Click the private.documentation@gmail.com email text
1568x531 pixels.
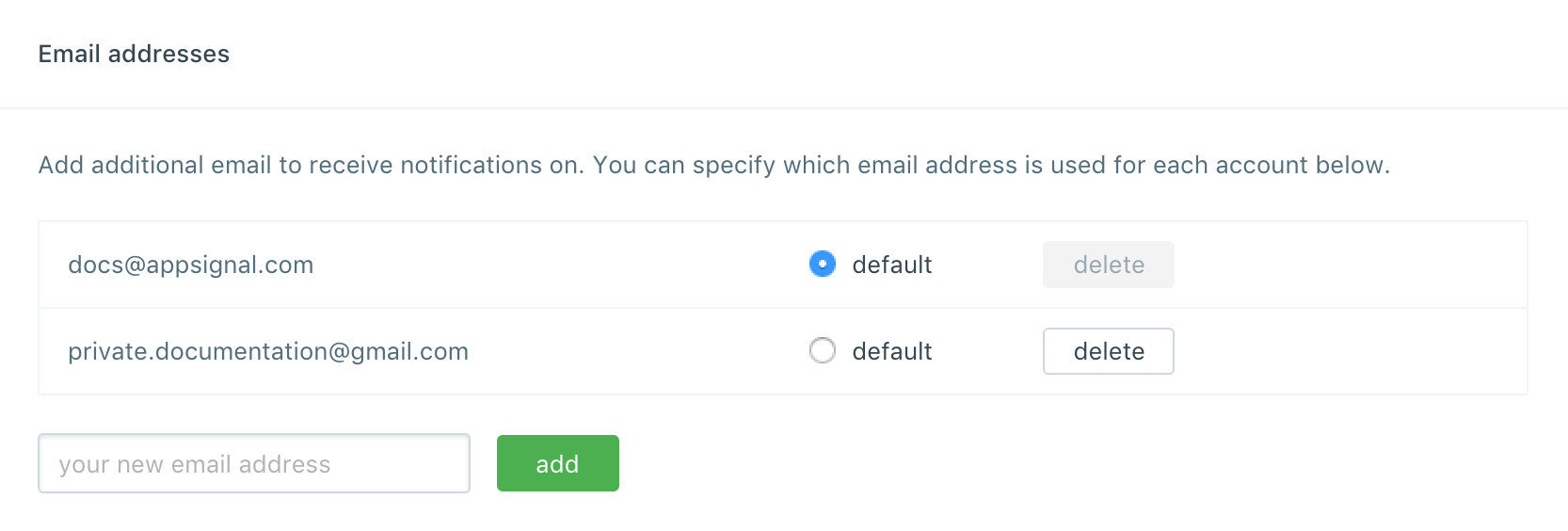point(267,351)
